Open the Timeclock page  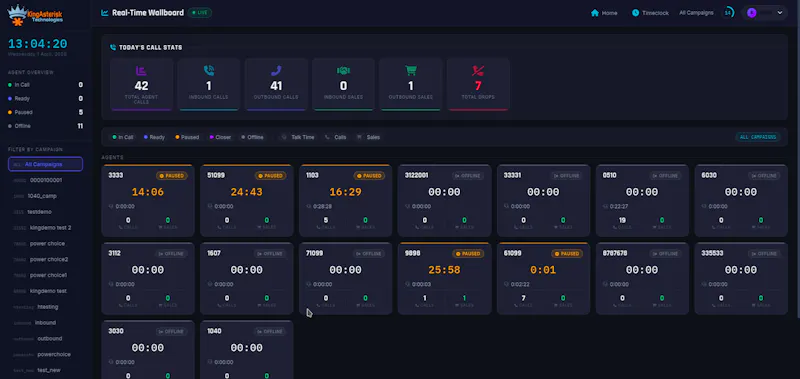(650, 13)
